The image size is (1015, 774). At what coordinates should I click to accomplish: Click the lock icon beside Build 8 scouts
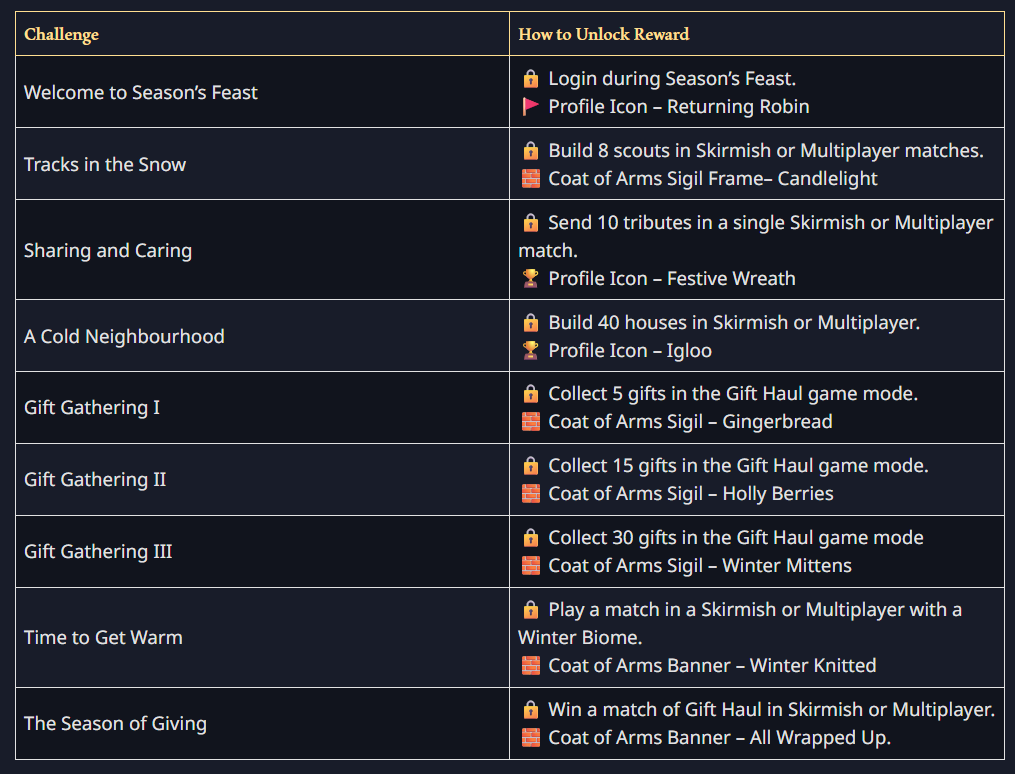click(x=530, y=150)
